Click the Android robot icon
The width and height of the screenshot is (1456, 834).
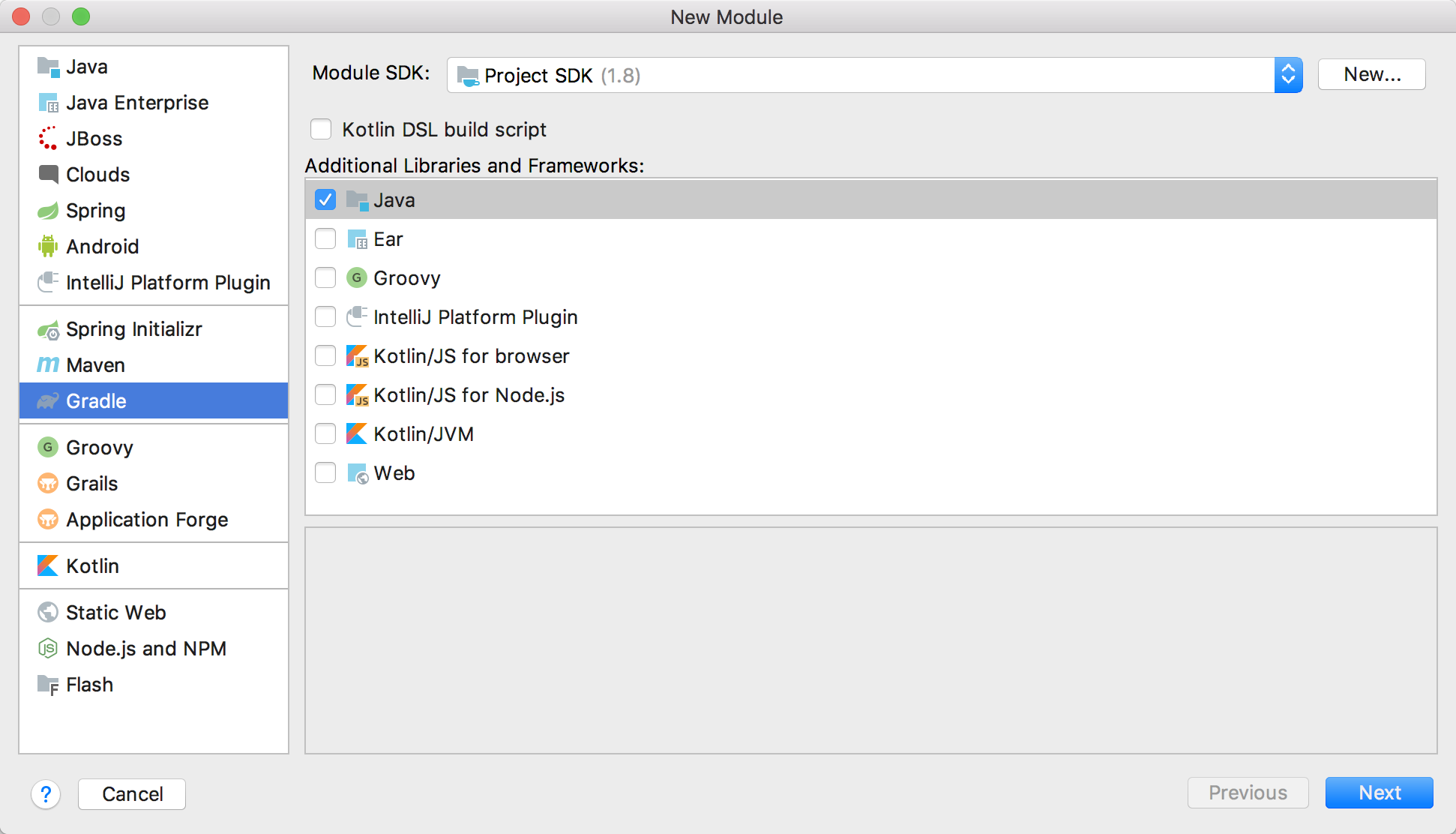click(48, 247)
